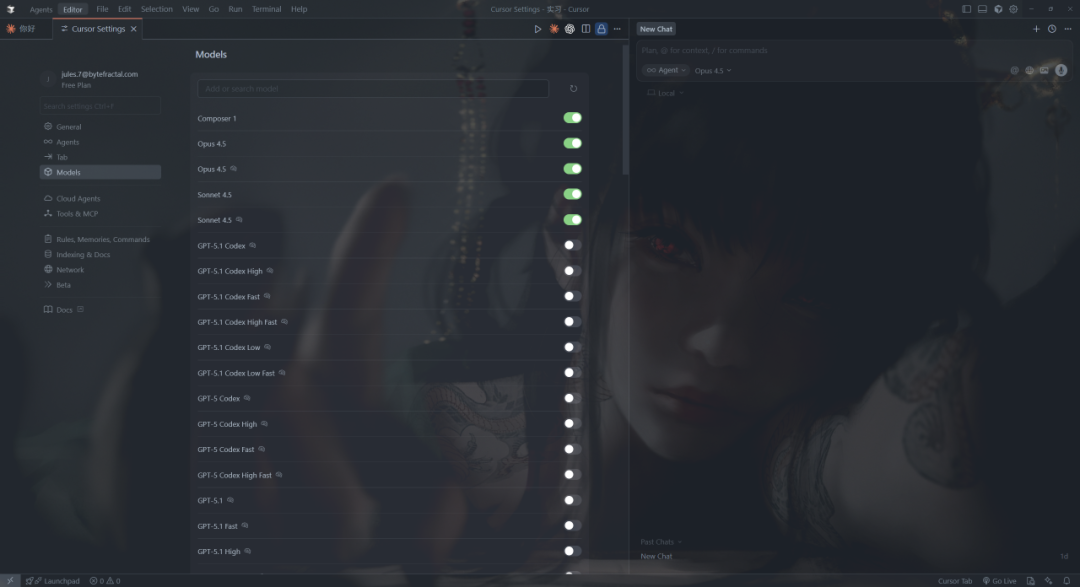This screenshot has width=1080, height=587.
Task: Click the globe web icon in chat input
Action: point(1030,70)
